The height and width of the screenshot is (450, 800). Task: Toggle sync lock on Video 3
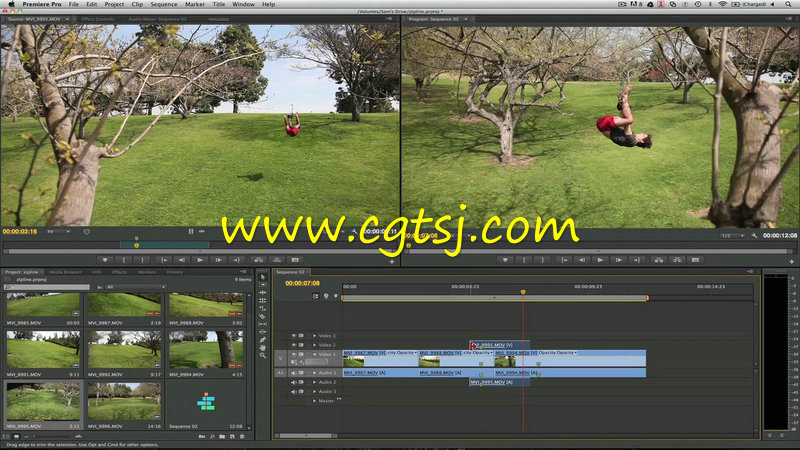[x=301, y=336]
